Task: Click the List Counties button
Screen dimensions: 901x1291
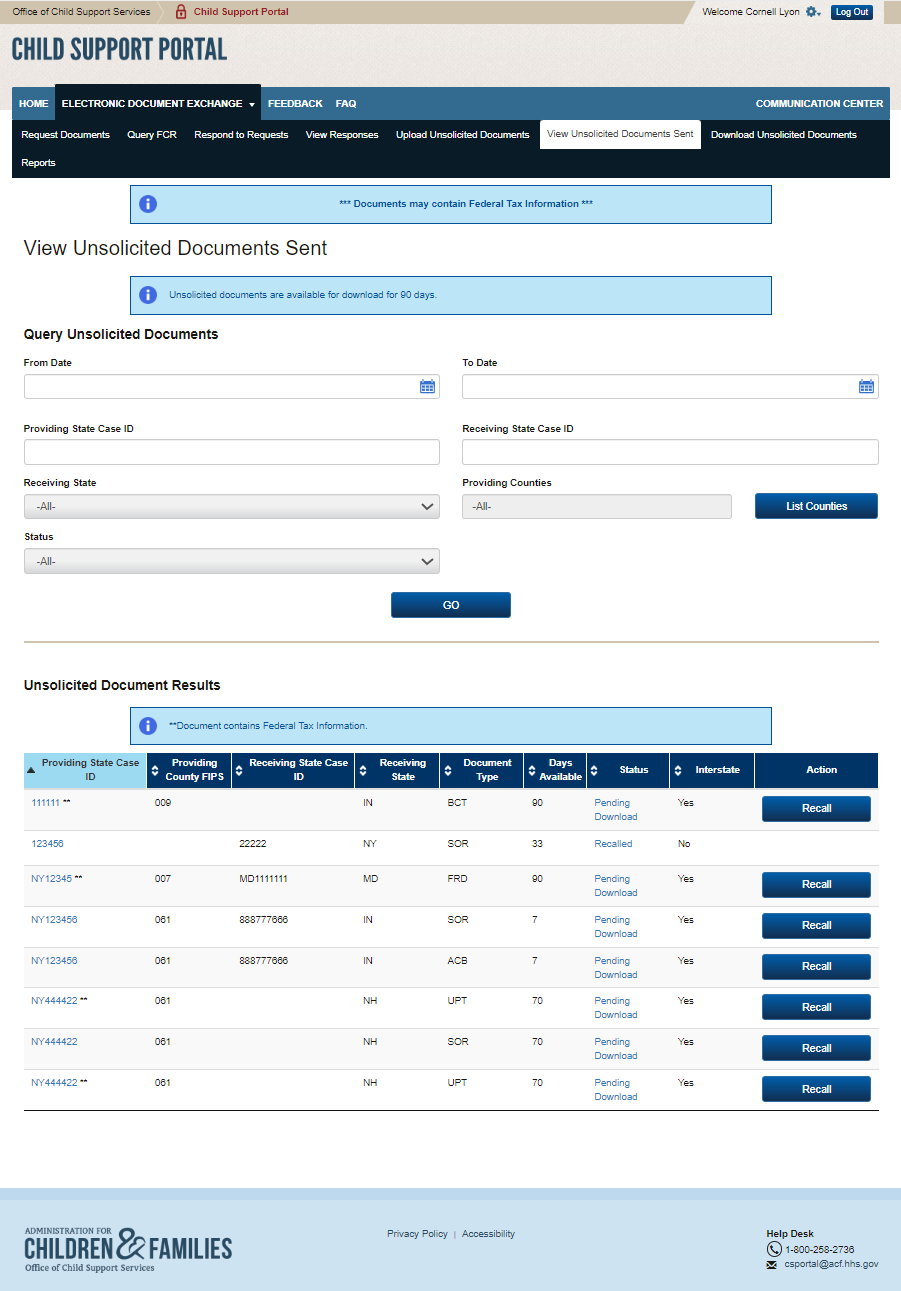Action: (816, 506)
